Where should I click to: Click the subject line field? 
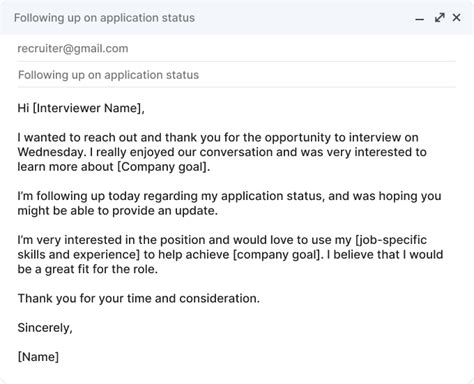tap(237, 75)
